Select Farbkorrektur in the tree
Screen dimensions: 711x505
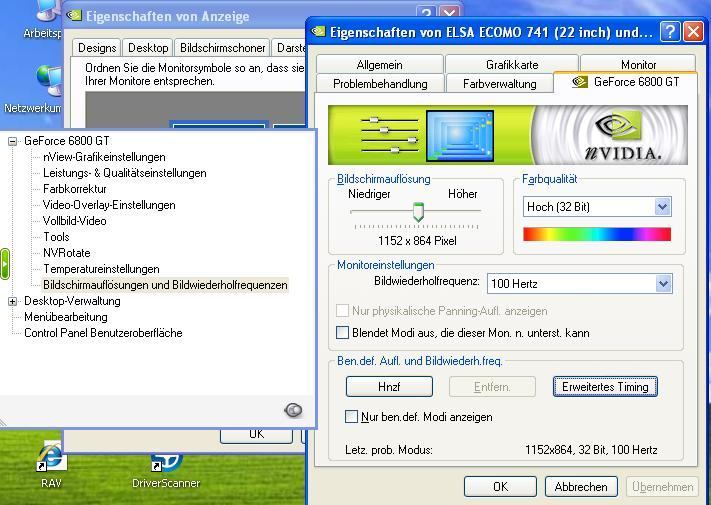click(75, 189)
